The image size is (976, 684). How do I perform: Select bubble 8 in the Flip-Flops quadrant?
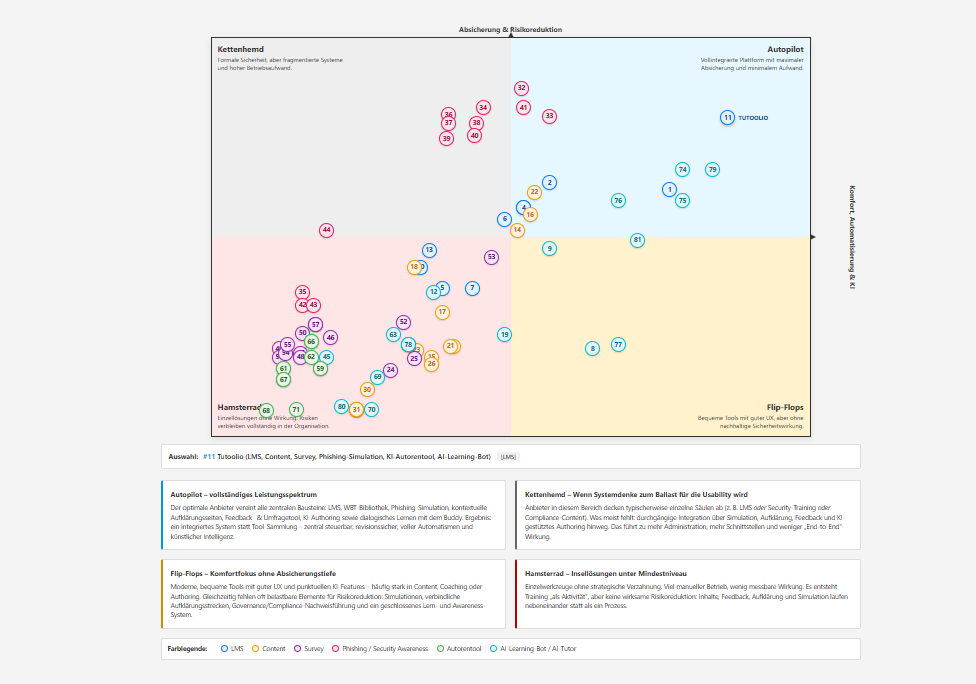(x=593, y=349)
